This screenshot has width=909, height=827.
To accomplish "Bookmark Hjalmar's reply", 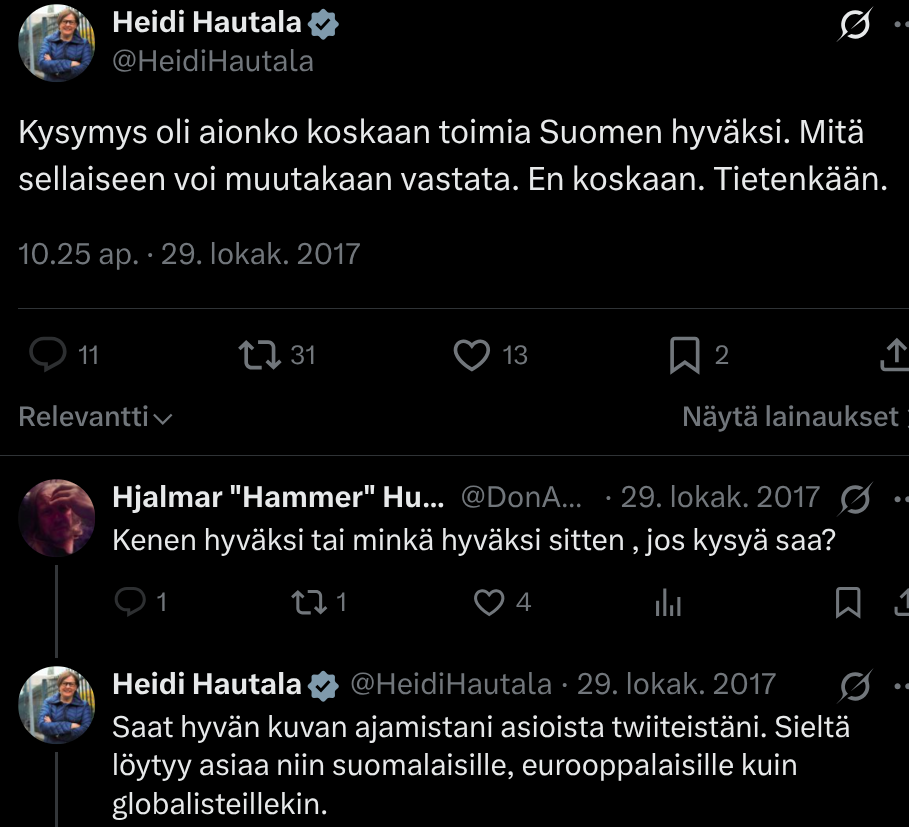I will click(848, 602).
